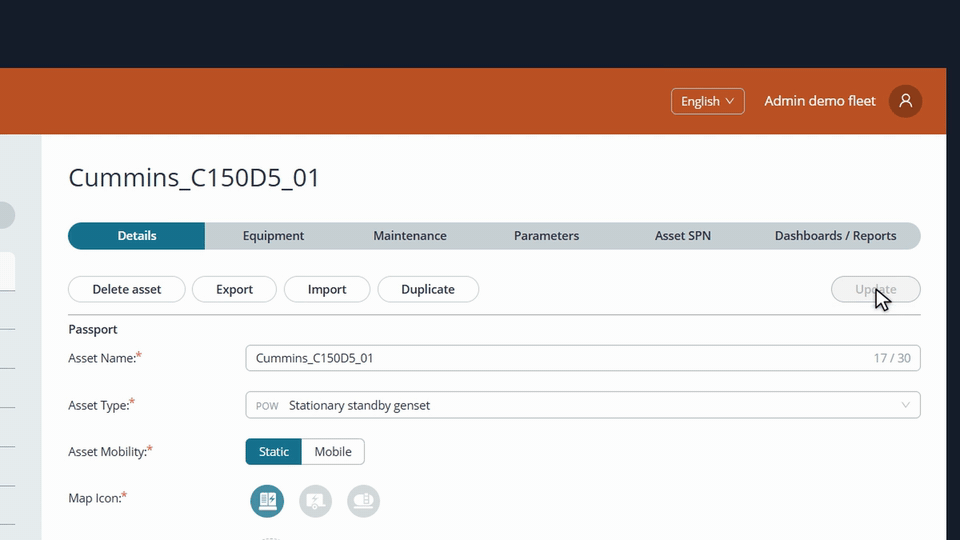Focus the Asset Name input field
960x540 pixels.
(583, 358)
